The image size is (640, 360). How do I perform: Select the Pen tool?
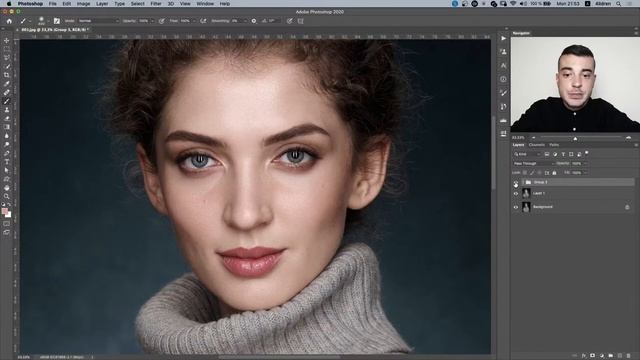coord(7,153)
